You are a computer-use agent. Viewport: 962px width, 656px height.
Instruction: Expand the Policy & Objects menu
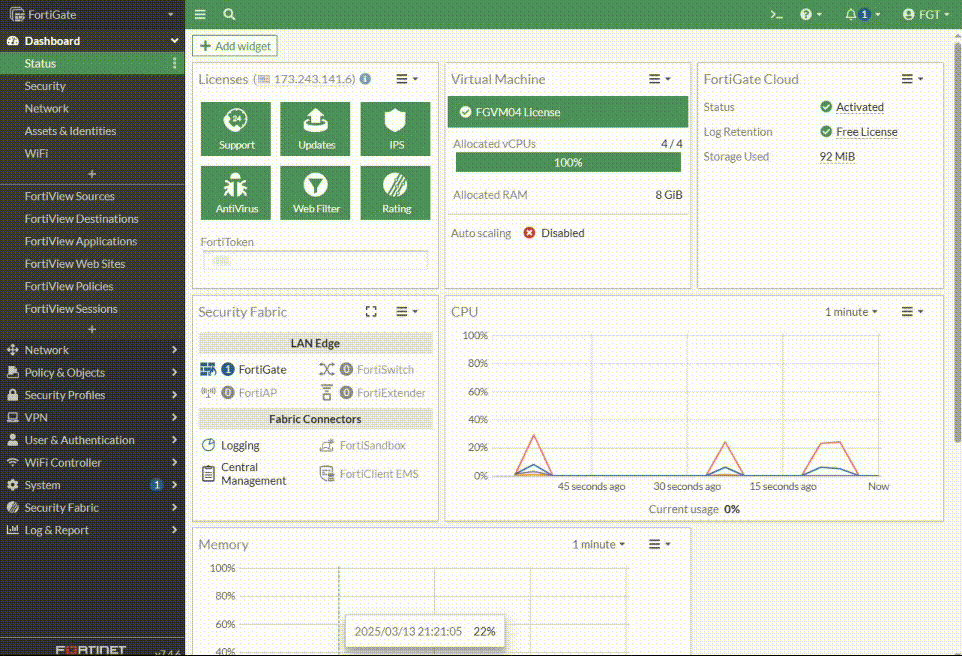[x=92, y=372]
